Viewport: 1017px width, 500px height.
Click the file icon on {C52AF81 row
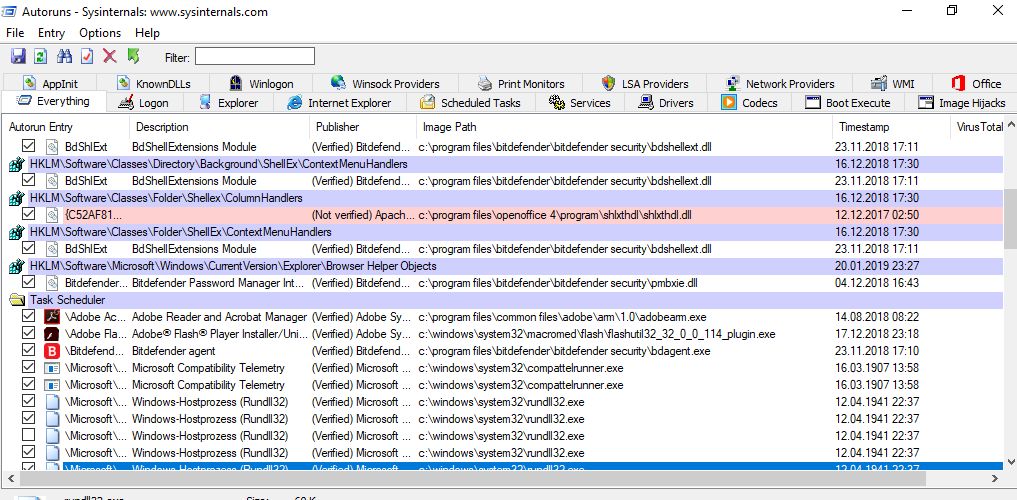pyautogui.click(x=52, y=215)
